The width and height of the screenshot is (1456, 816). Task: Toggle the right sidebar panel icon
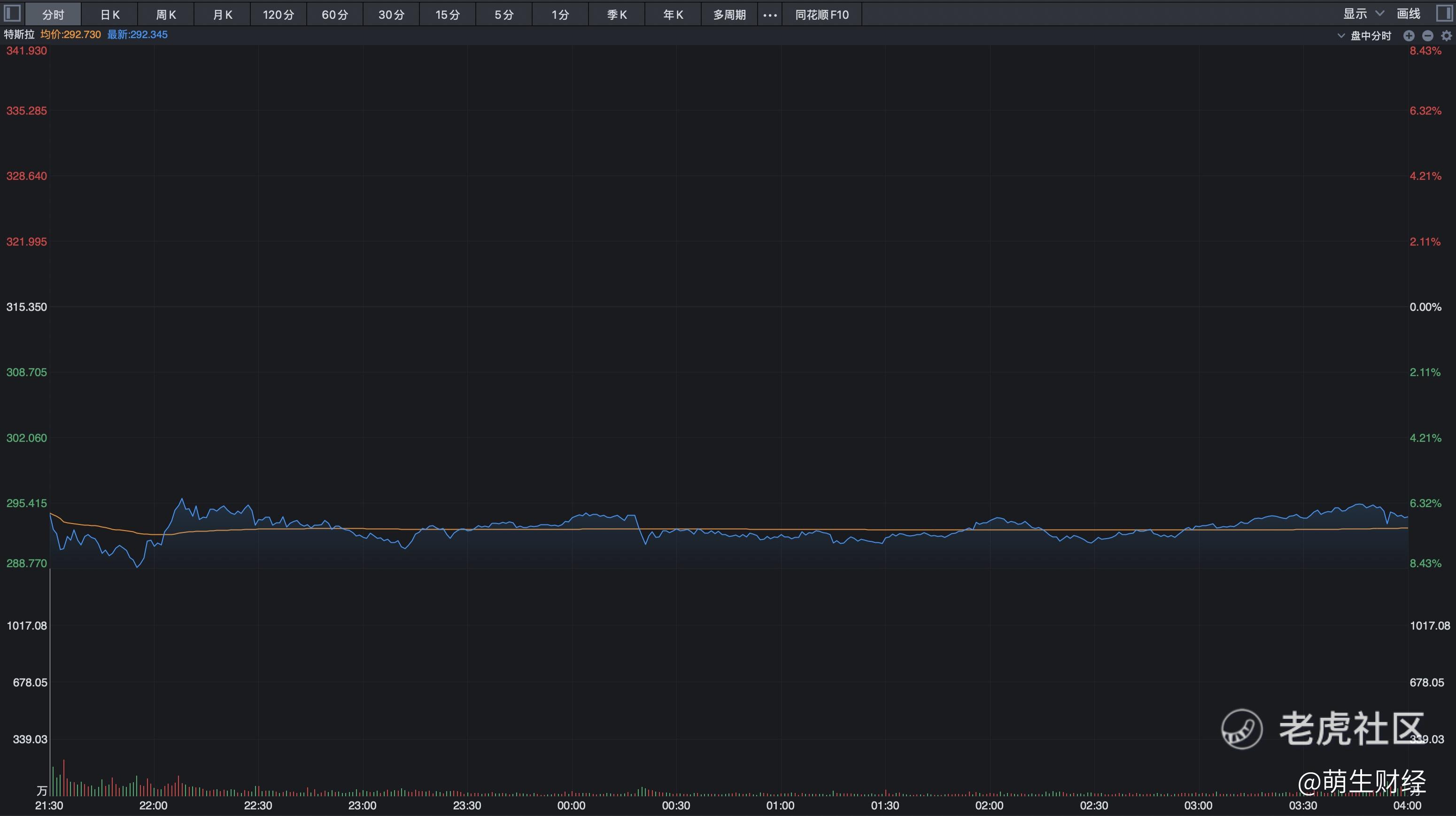coord(1444,14)
